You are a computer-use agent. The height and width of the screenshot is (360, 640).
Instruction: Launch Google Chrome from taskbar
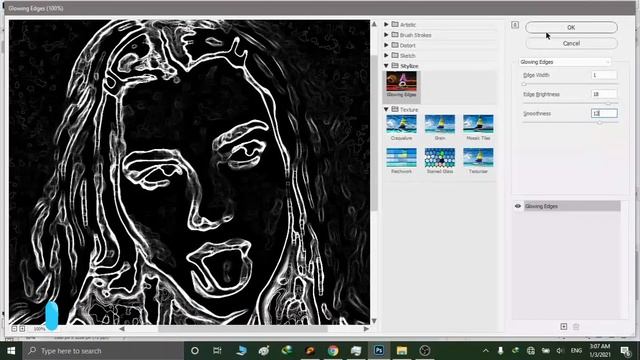[x=333, y=351]
